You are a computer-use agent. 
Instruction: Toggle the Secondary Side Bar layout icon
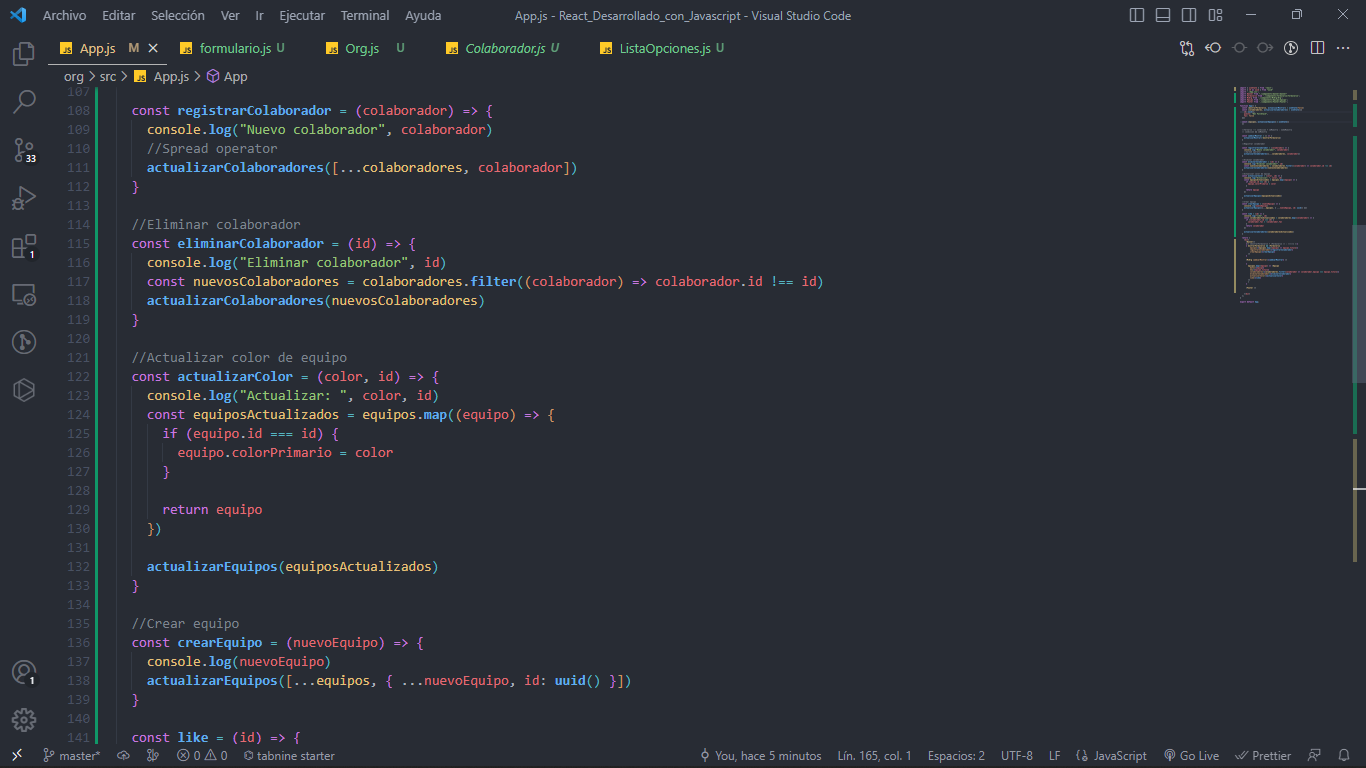click(1189, 15)
